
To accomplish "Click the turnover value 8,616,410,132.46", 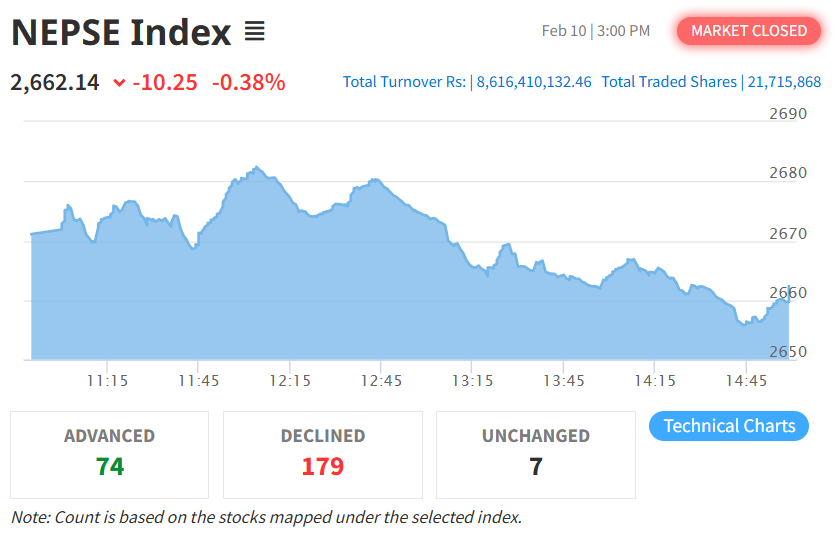I will 534,82.
